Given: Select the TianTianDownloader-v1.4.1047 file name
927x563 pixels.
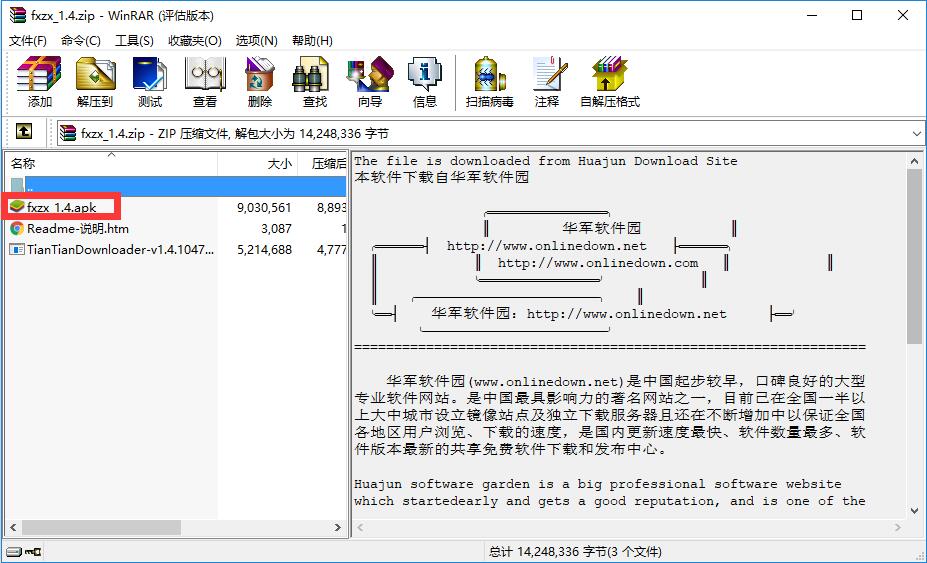Looking at the screenshot, I should [x=121, y=250].
